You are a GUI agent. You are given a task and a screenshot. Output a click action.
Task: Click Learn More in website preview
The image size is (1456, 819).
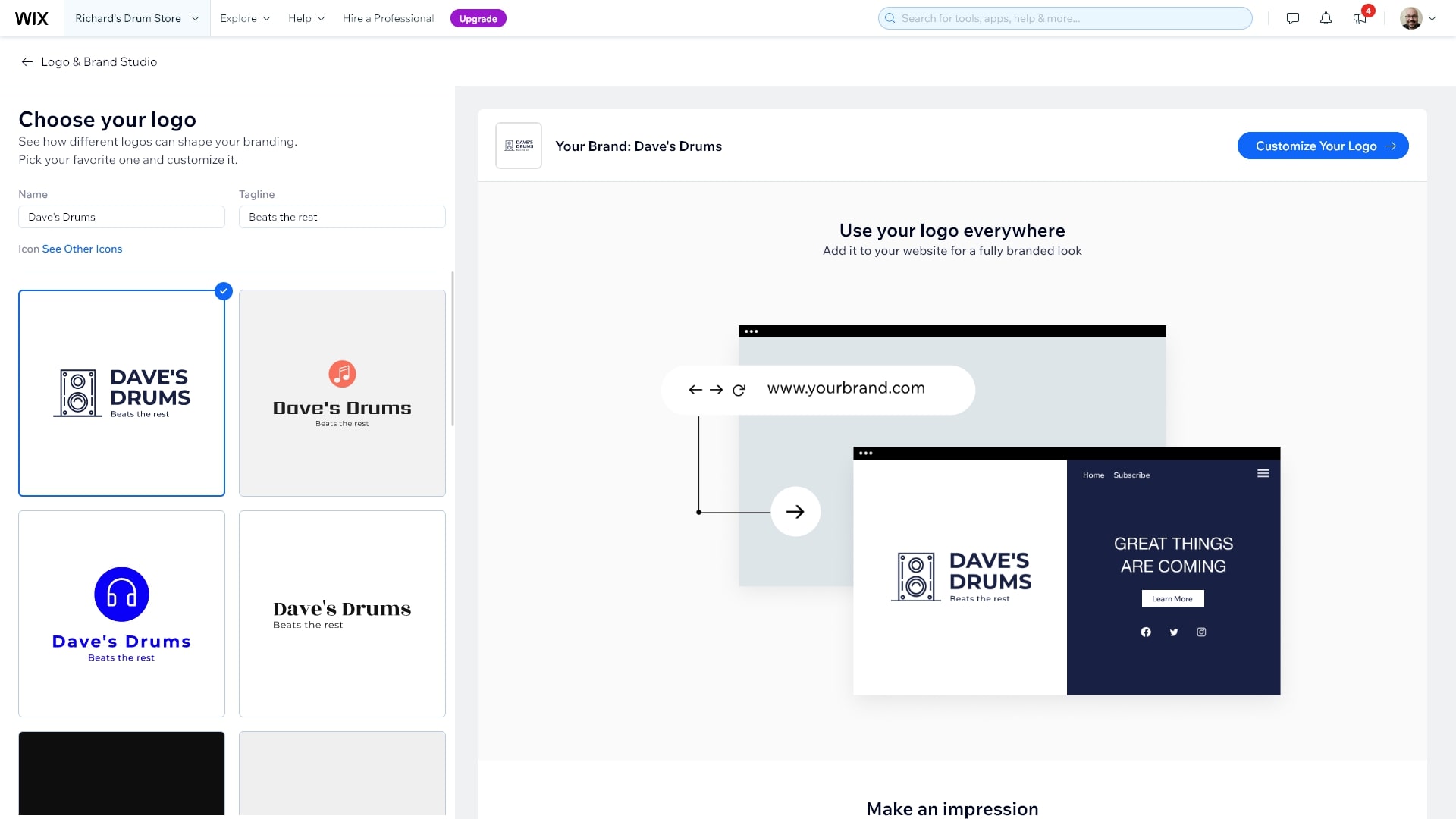tap(1172, 599)
